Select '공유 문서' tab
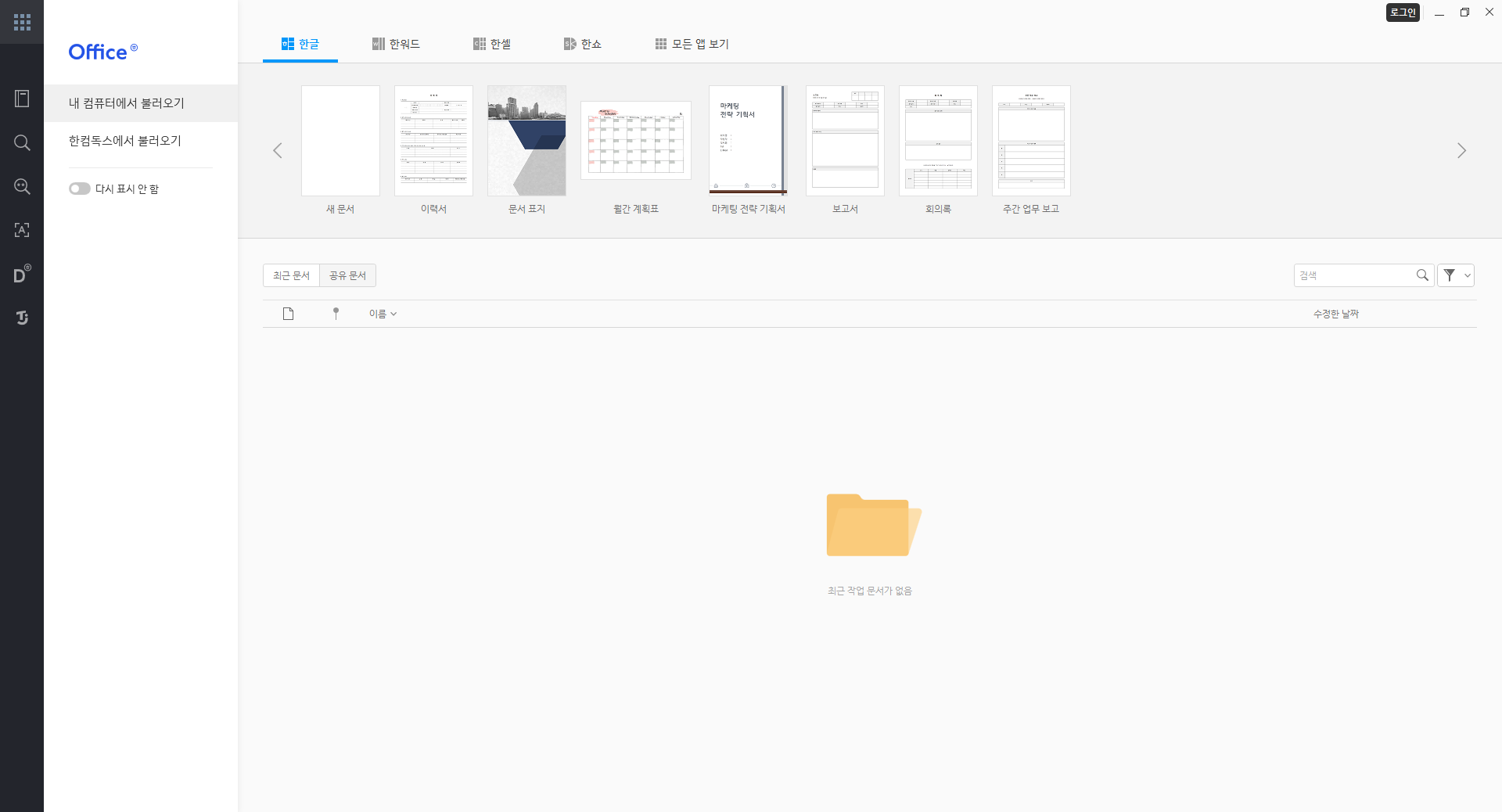Viewport: 1502px width, 812px height. click(347, 275)
